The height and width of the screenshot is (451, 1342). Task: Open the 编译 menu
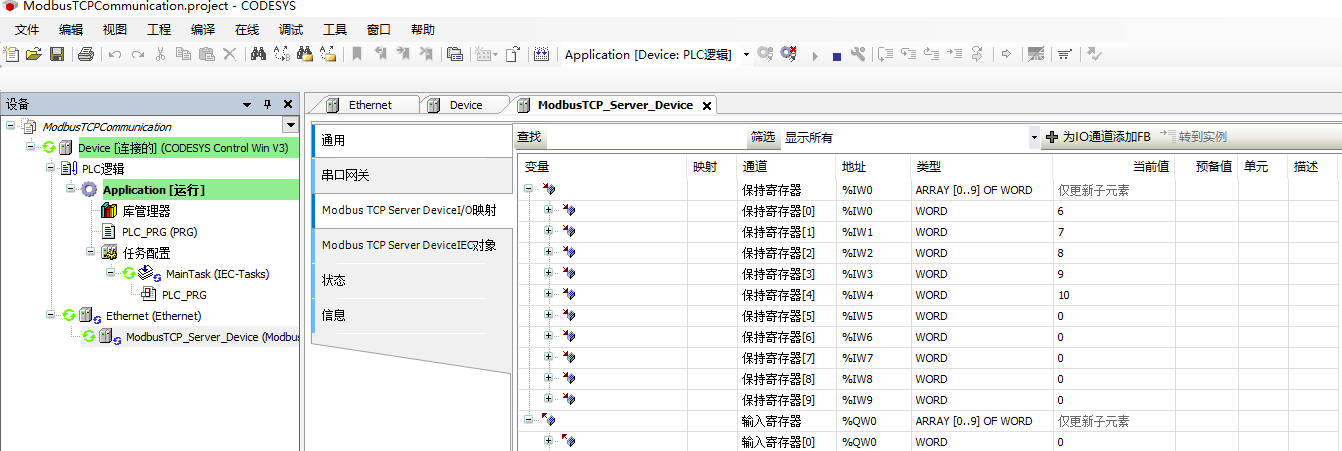(202, 29)
